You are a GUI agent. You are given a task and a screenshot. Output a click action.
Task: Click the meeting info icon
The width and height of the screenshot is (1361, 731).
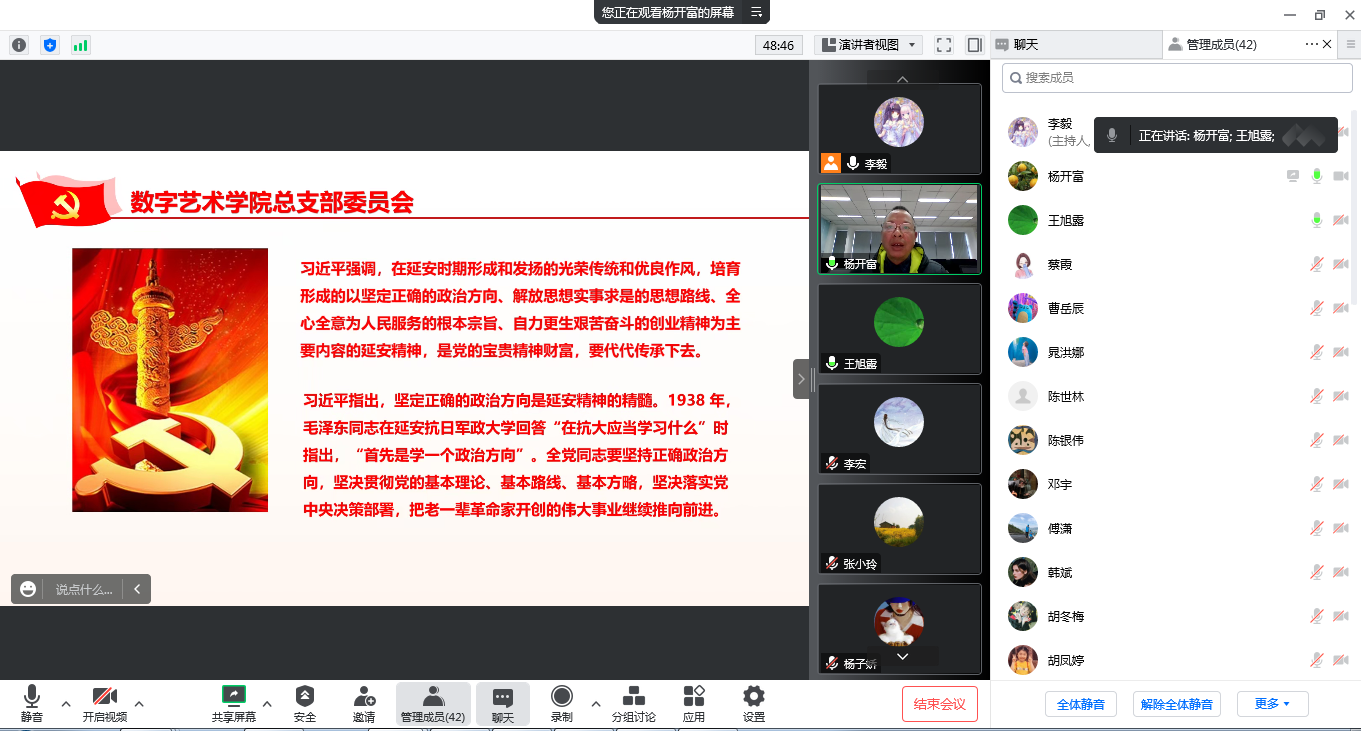click(x=19, y=45)
